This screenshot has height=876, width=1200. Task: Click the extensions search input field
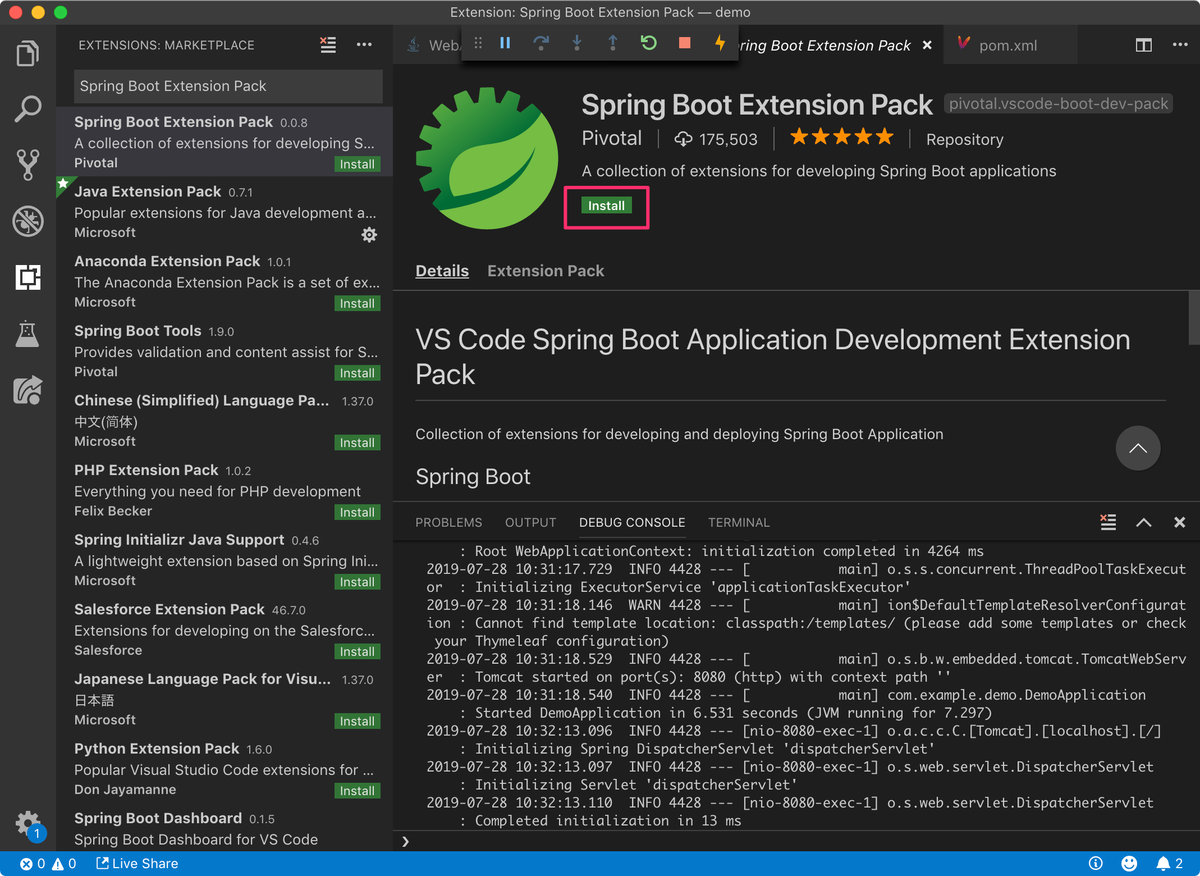pos(228,86)
